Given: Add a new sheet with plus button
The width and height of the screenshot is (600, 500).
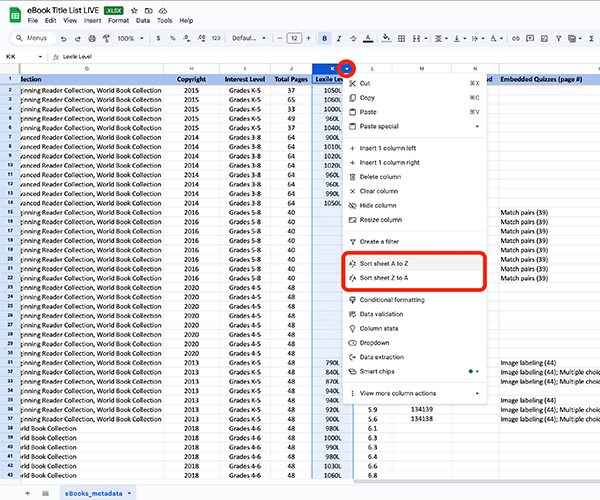Looking at the screenshot, I should [x=27, y=493].
